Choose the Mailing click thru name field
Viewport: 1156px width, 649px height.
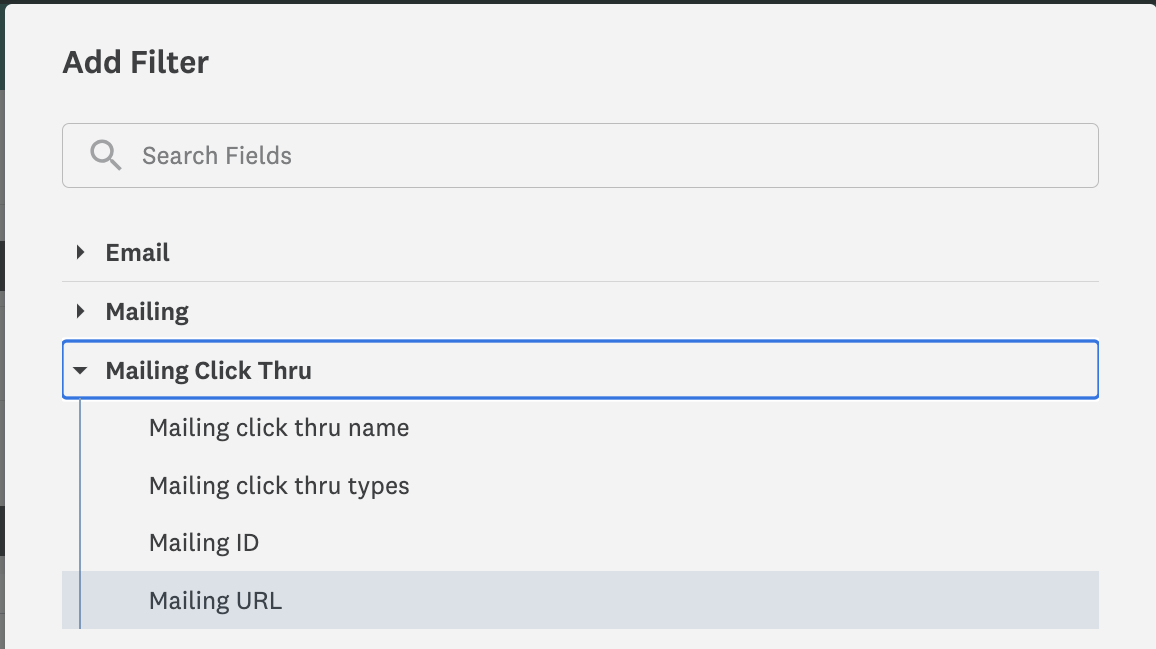[x=279, y=427]
